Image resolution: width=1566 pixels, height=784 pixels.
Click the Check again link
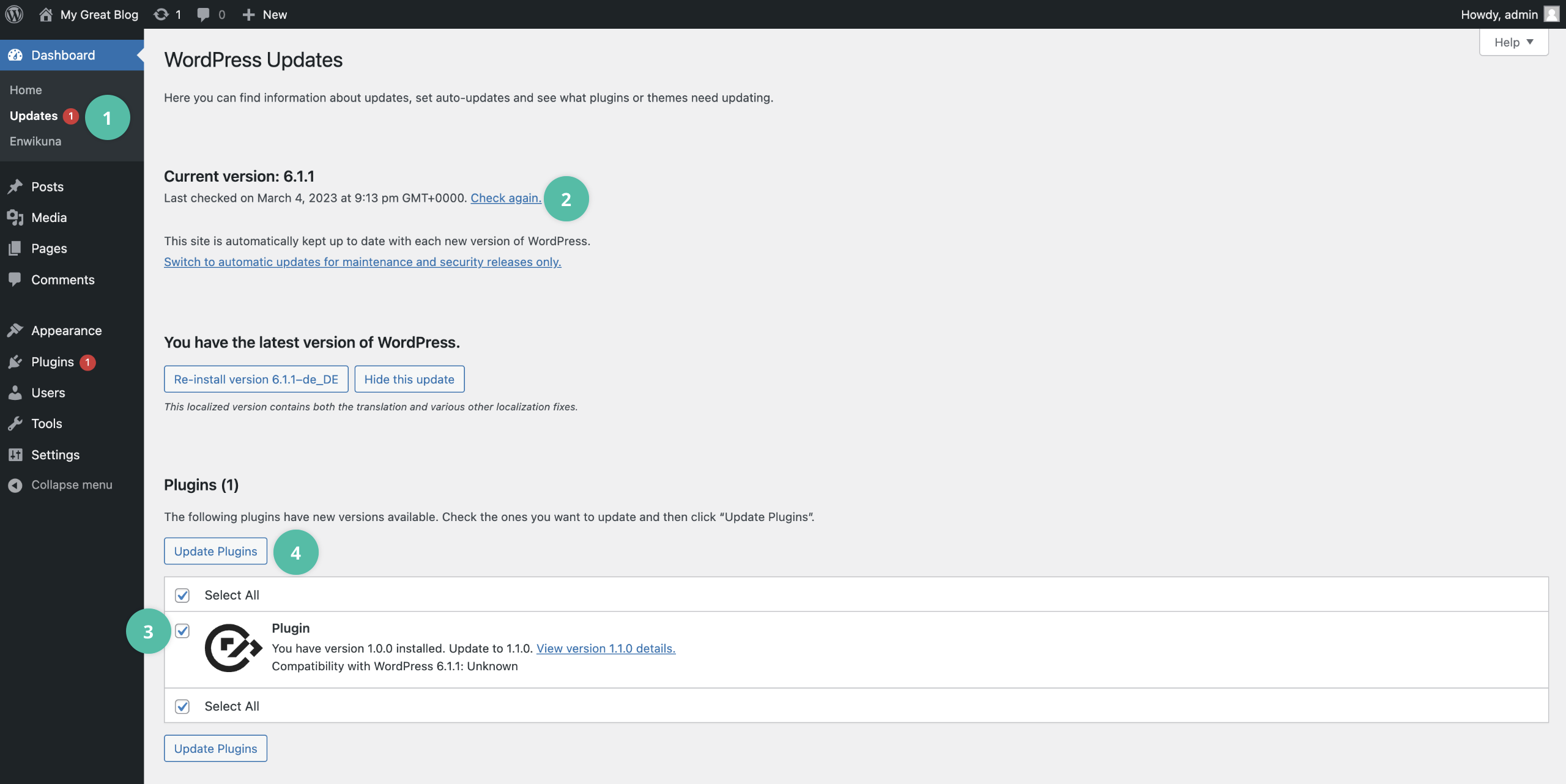(x=505, y=198)
